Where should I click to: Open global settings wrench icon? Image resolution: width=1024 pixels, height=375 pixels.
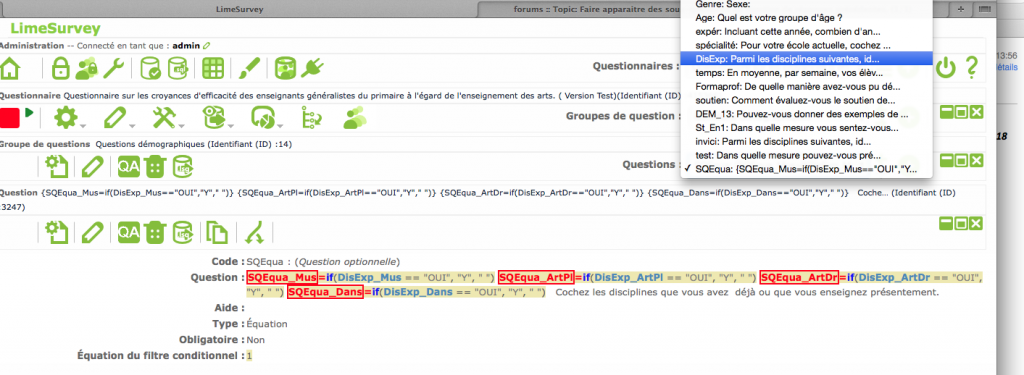coord(114,67)
